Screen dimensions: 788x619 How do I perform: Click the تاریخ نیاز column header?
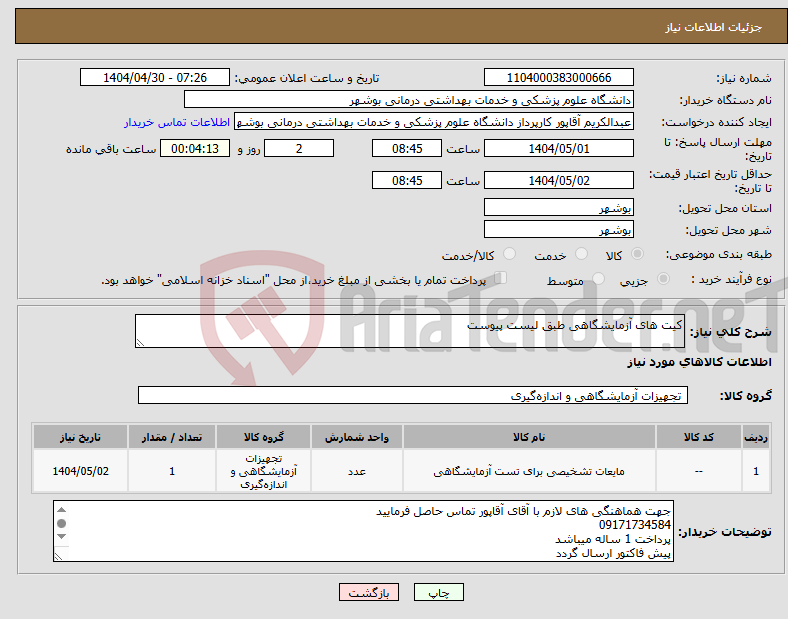tap(80, 437)
